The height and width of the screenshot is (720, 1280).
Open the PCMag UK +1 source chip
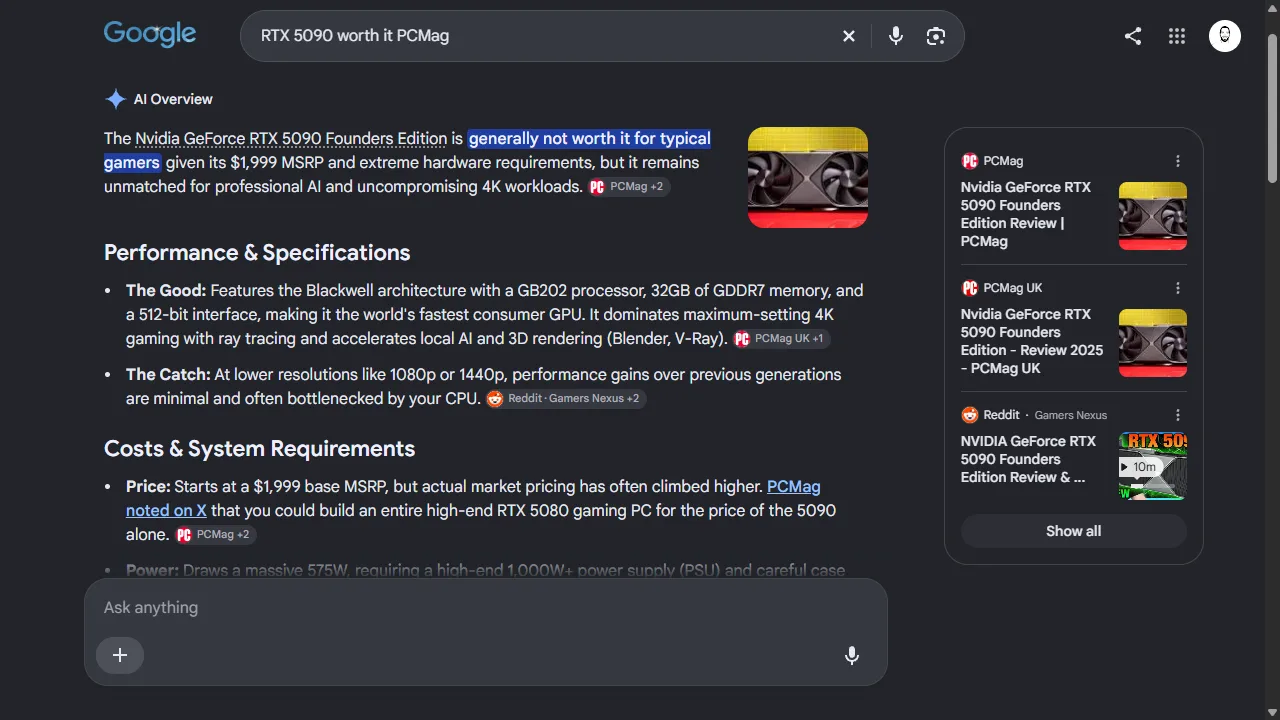(781, 339)
